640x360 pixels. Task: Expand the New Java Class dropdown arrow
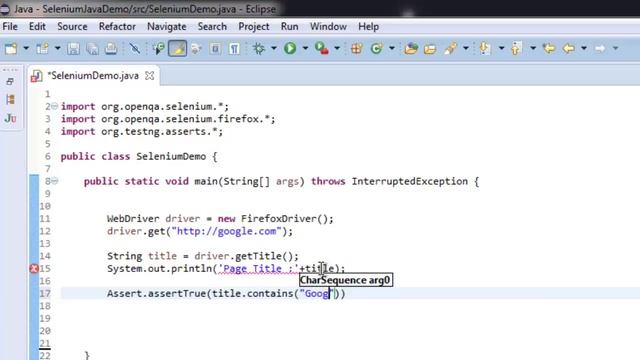point(392,49)
